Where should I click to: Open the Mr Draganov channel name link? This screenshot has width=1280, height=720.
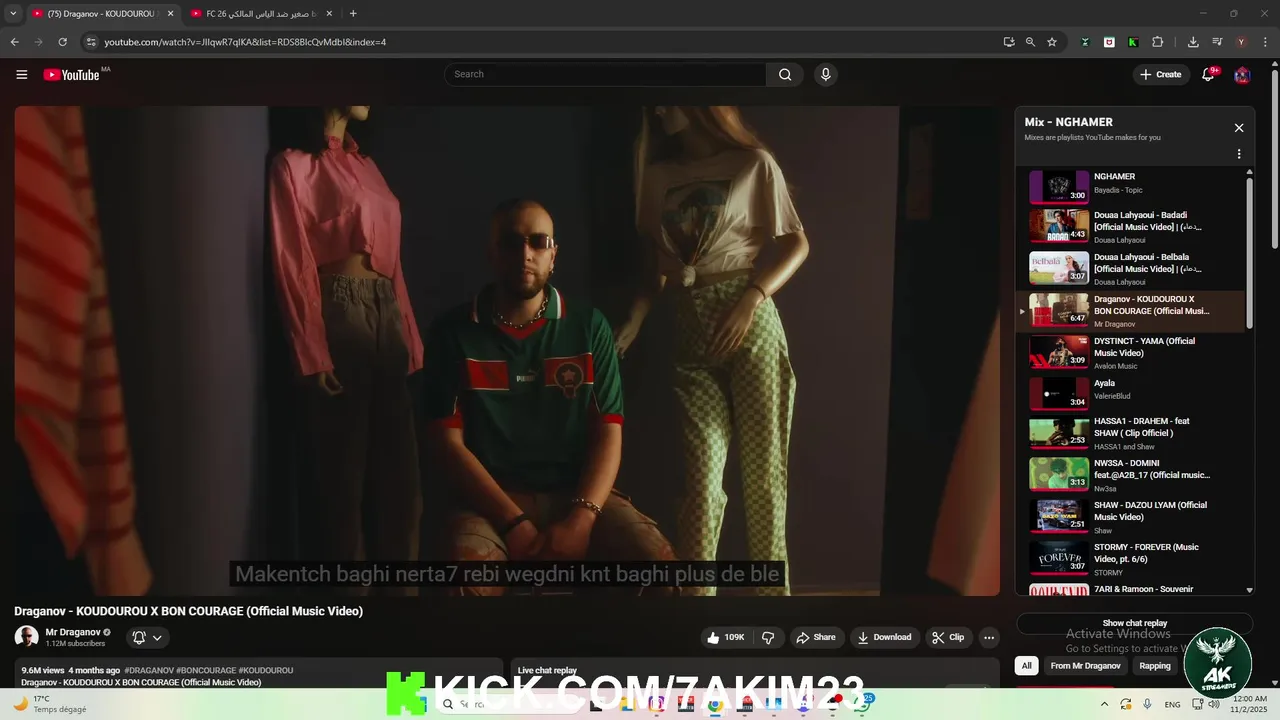(73, 632)
